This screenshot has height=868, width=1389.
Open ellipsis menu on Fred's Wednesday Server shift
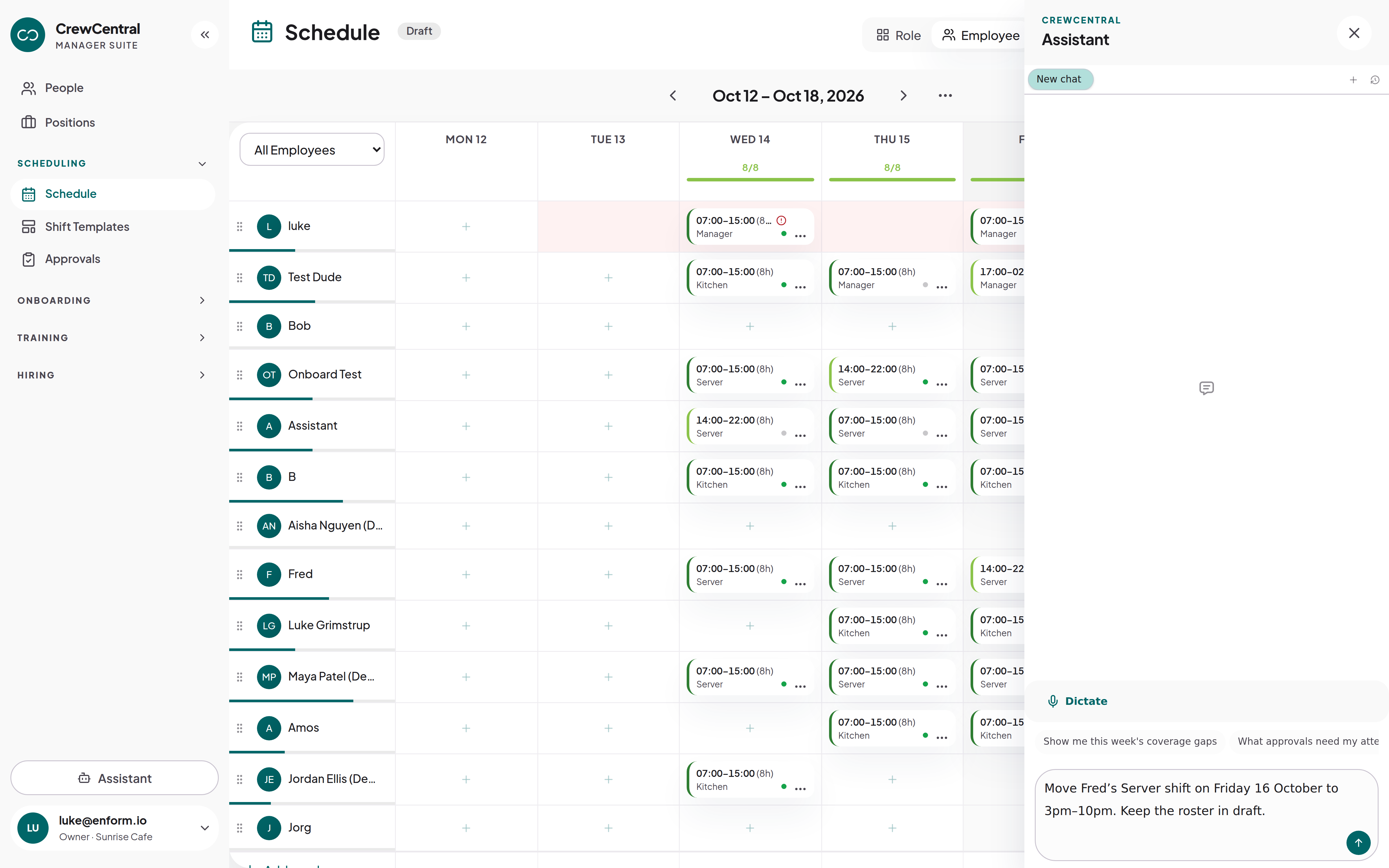[x=800, y=584]
